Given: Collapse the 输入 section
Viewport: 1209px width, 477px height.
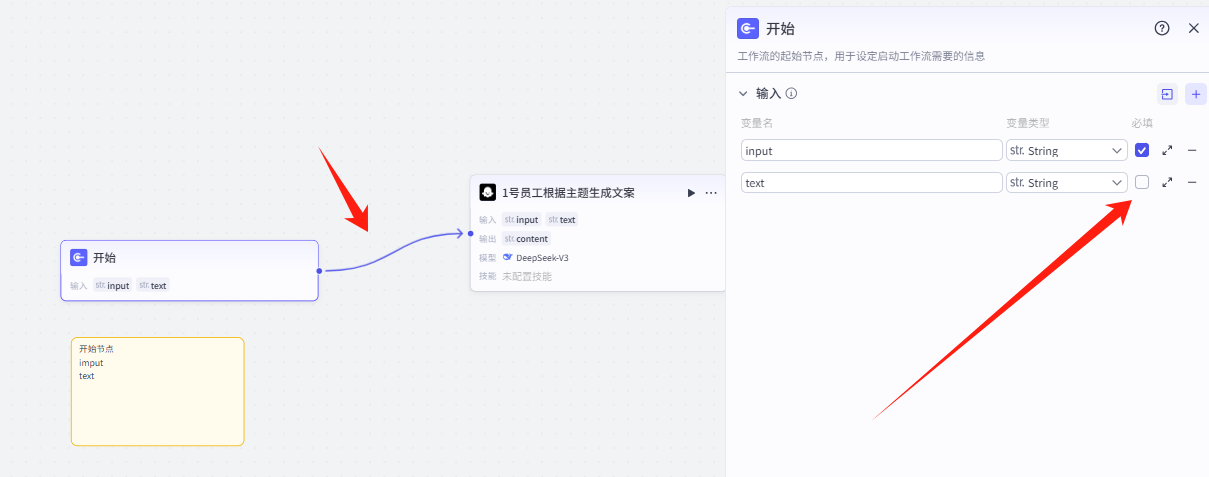Looking at the screenshot, I should pyautogui.click(x=743, y=94).
